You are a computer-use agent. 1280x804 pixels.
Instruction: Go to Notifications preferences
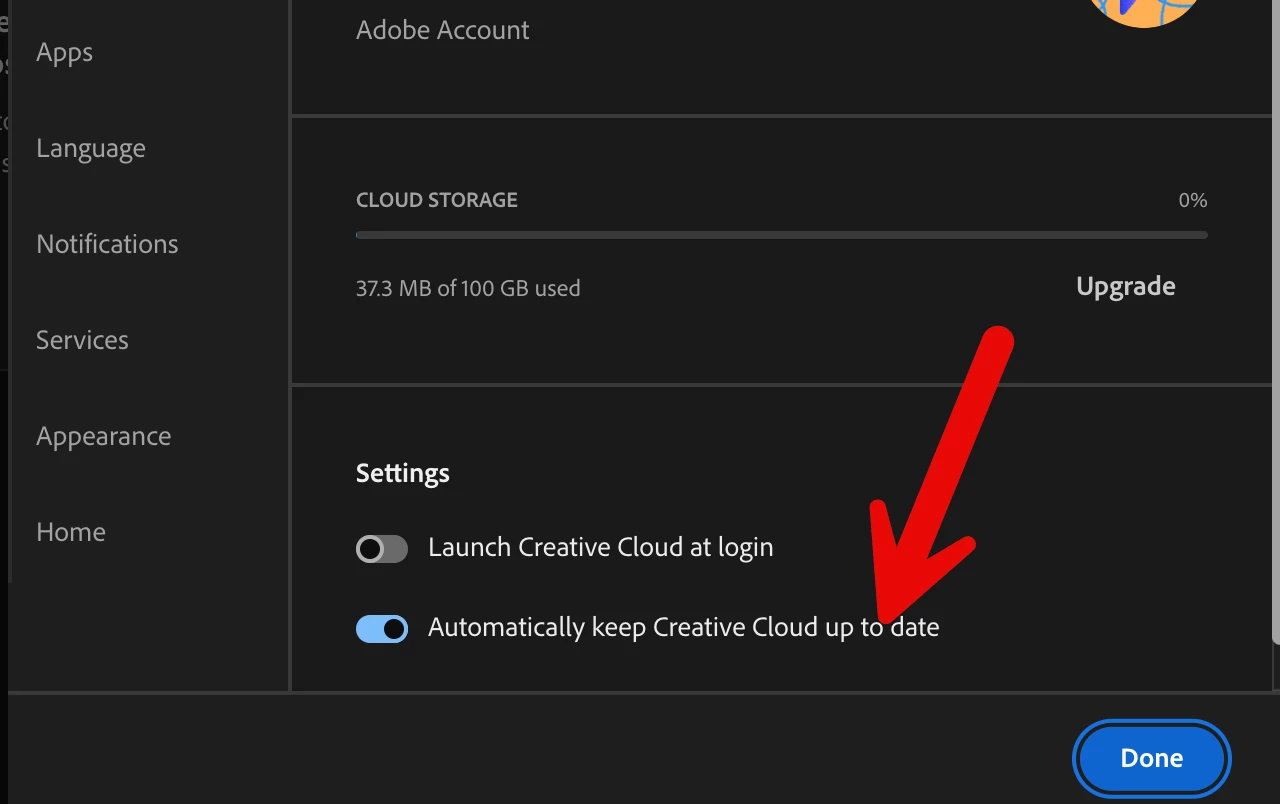click(x=107, y=244)
